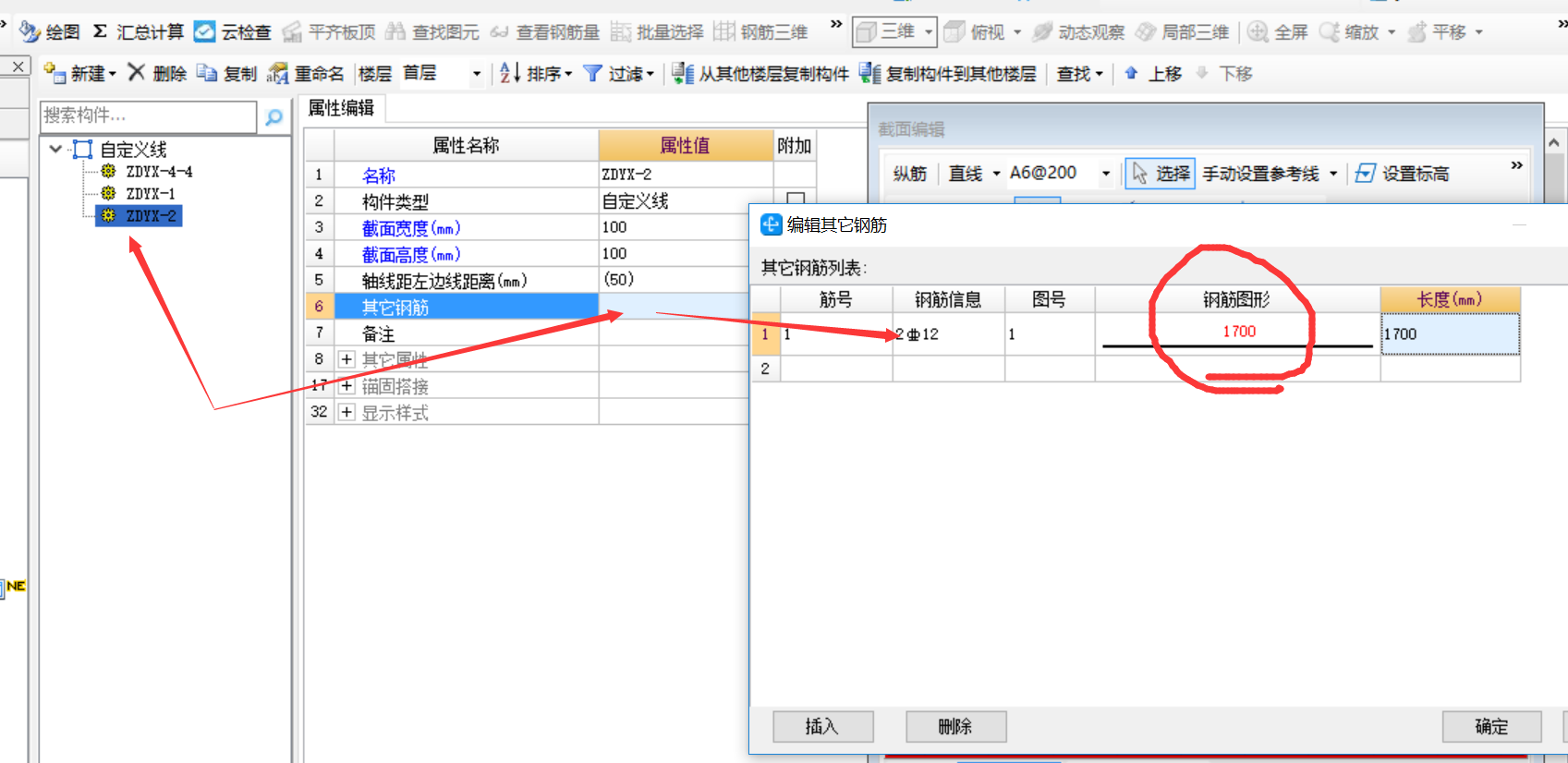Viewport: 1568px width, 763px height.
Task: Expand 其它属性 property group
Action: (346, 359)
